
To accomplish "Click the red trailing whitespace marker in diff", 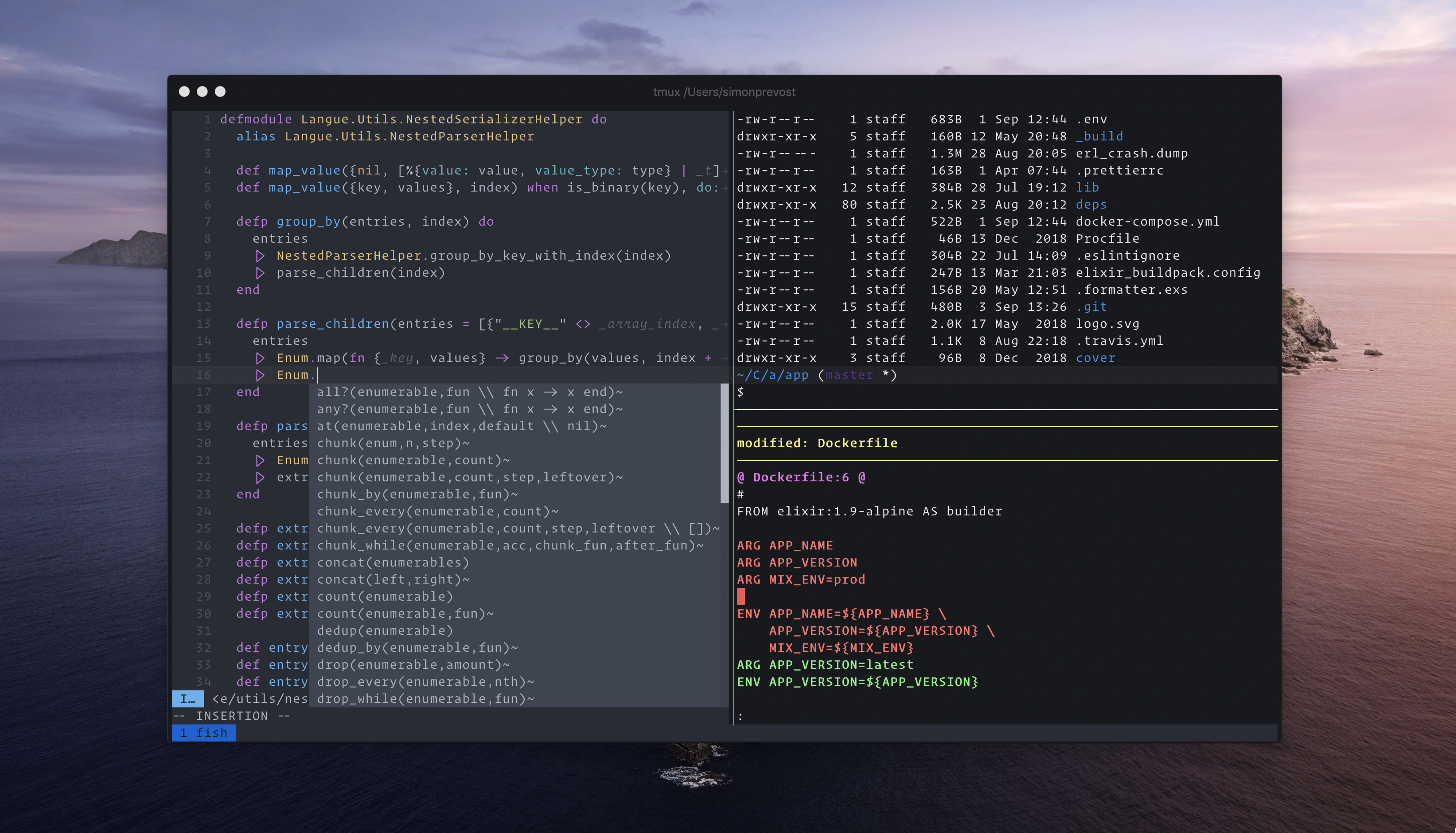I will coord(741,597).
